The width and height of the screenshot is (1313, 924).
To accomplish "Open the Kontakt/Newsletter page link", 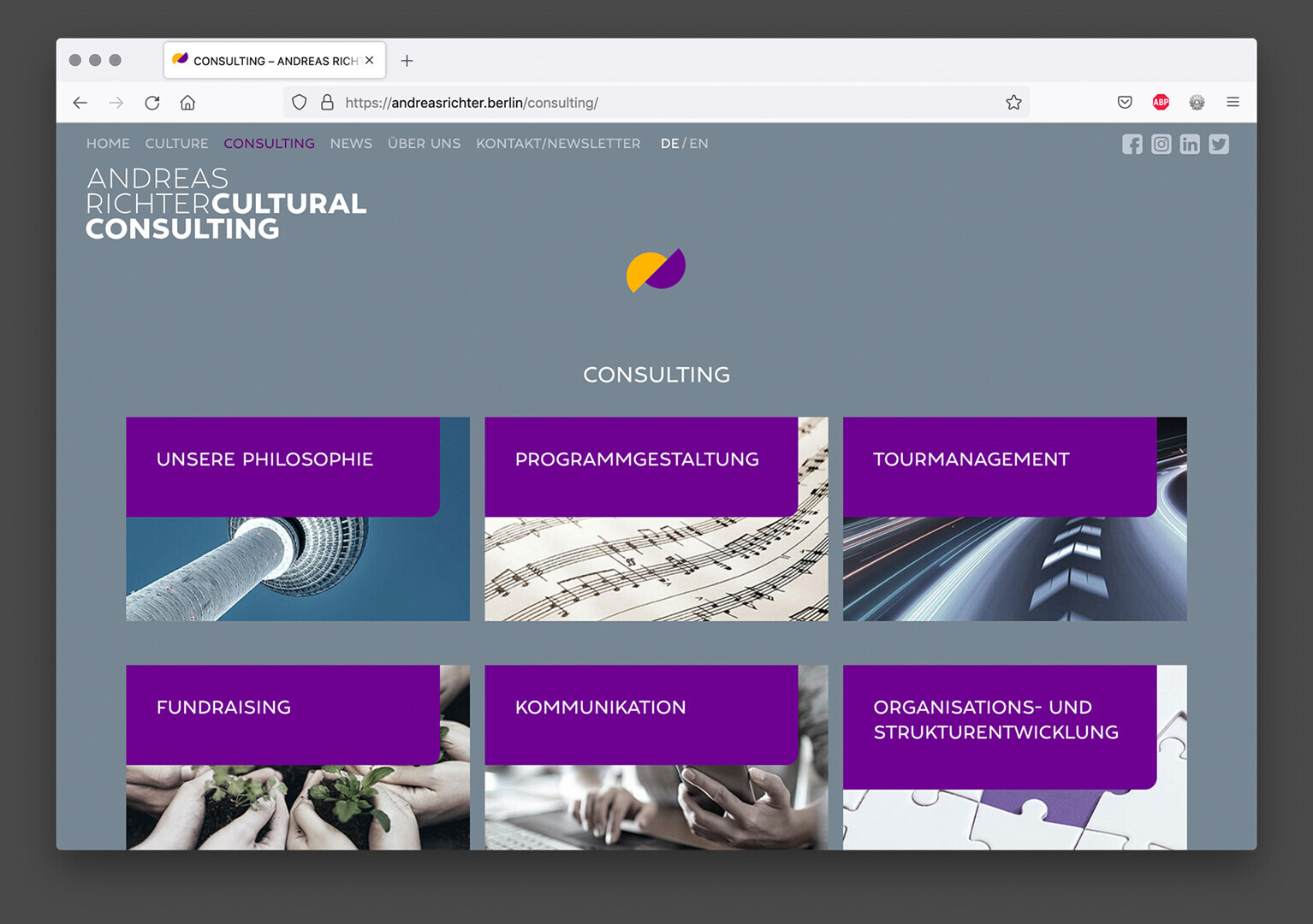I will point(558,144).
